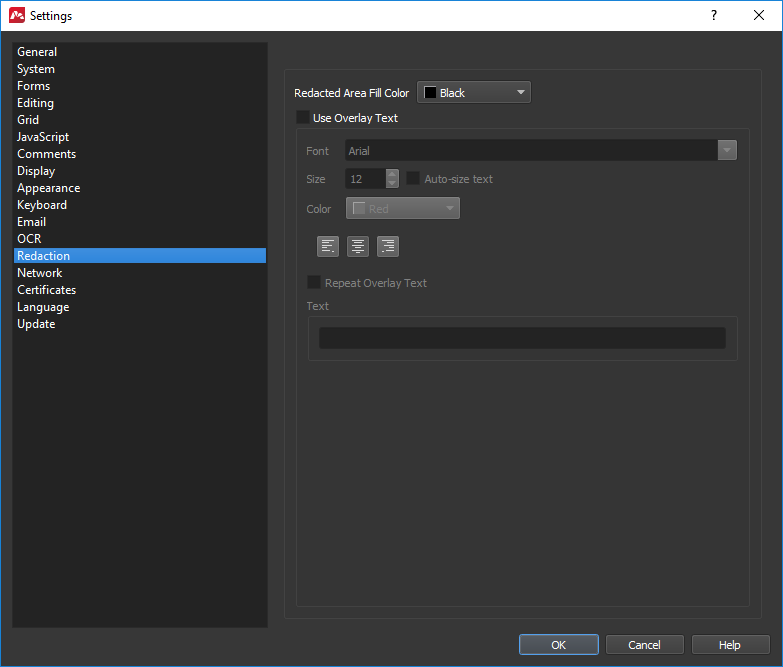Select the Grid category
The height and width of the screenshot is (667, 783).
140,120
